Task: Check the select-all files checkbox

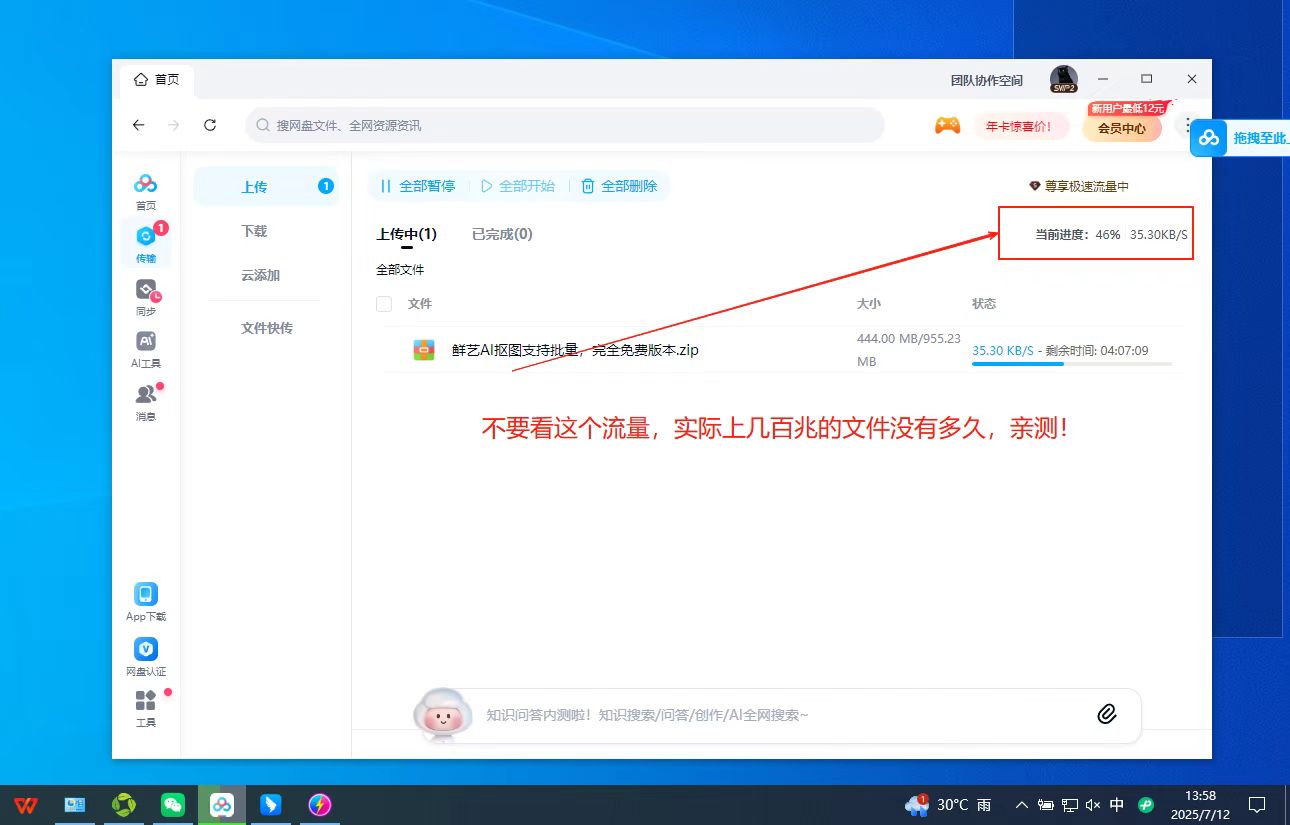Action: [384, 303]
